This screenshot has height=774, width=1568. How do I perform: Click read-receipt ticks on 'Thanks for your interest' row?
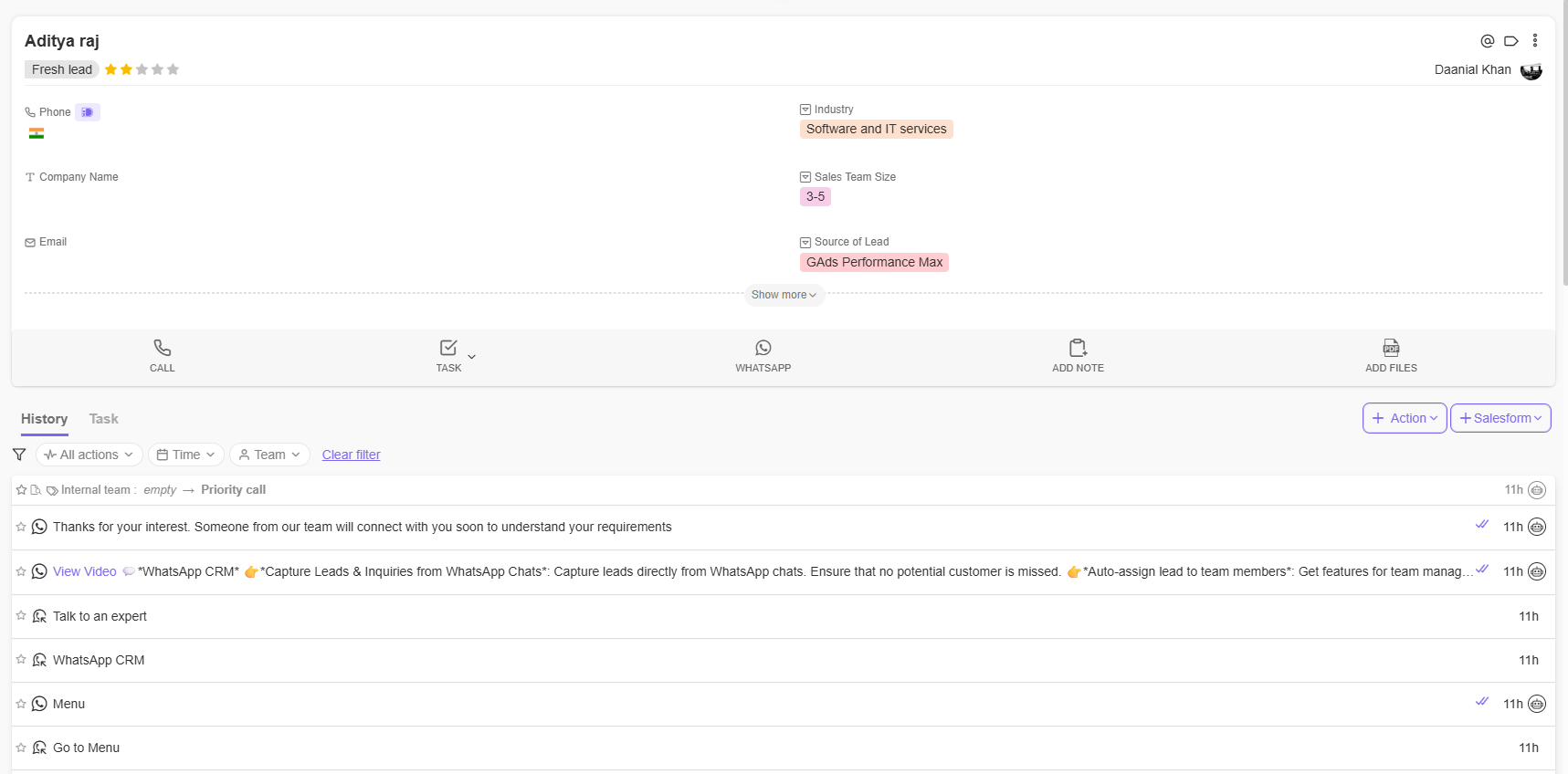click(x=1482, y=524)
